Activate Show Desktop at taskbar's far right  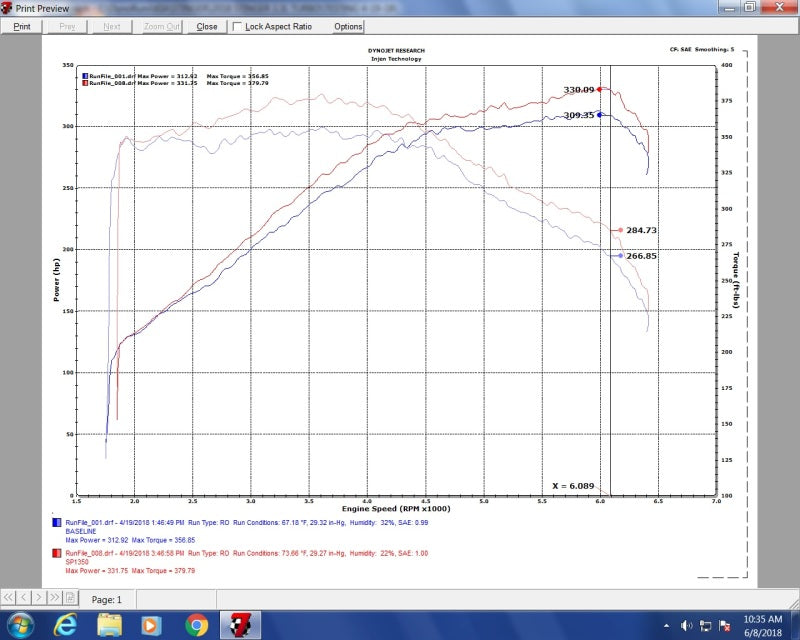coord(796,627)
